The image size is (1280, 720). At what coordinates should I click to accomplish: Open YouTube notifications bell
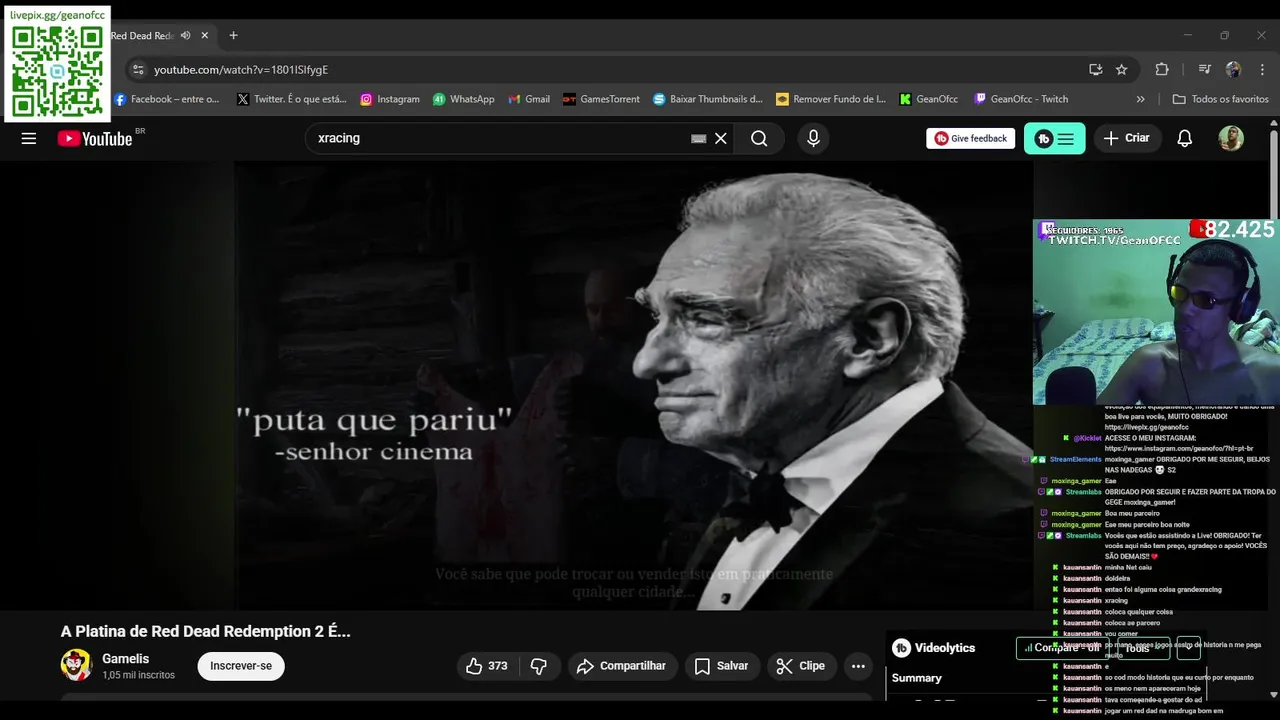click(1185, 139)
